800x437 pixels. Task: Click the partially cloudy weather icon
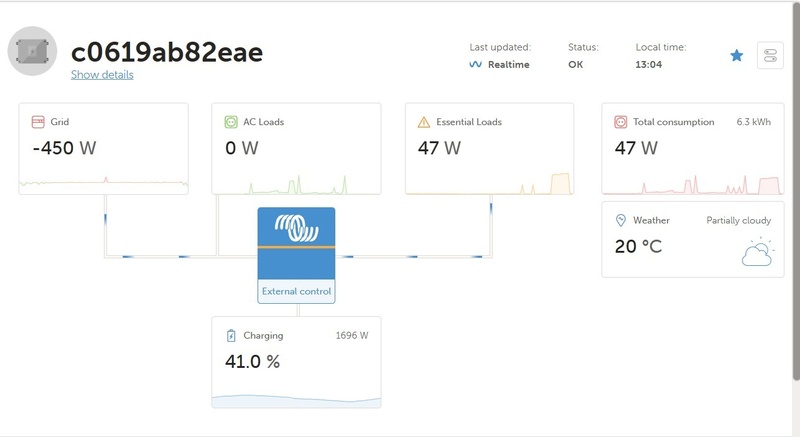click(x=758, y=252)
